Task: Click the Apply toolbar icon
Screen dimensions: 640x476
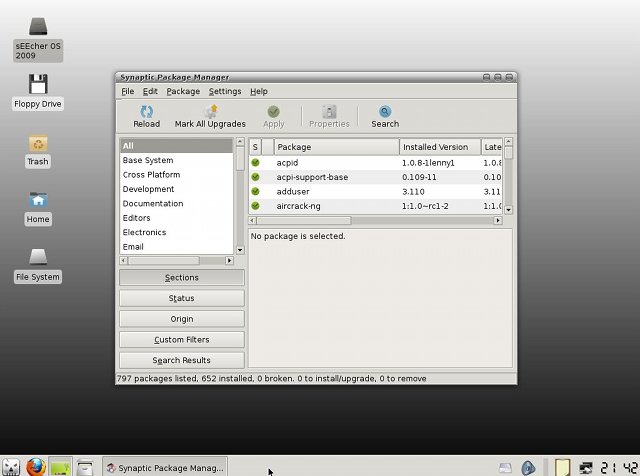Action: (273, 111)
